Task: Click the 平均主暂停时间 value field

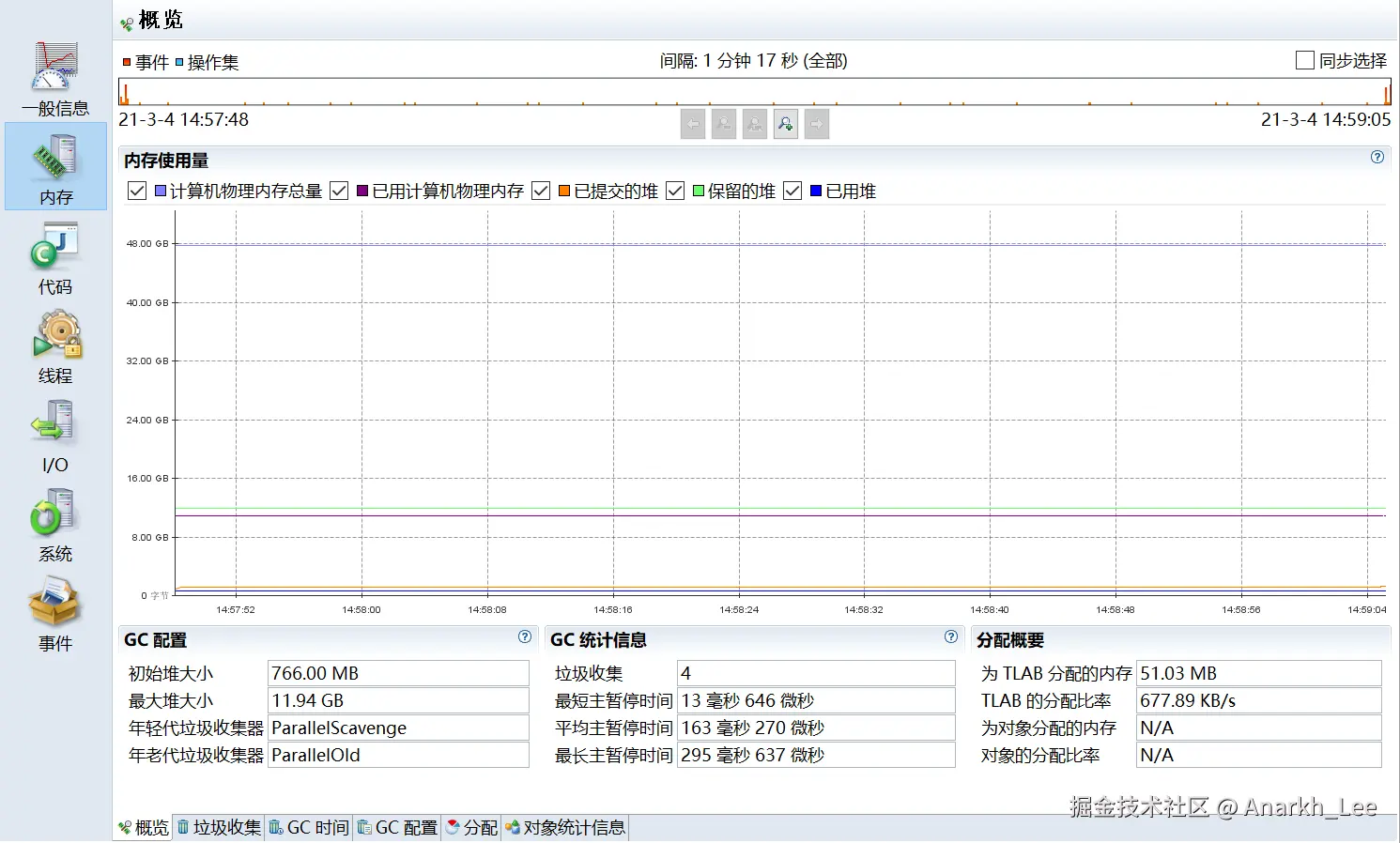Action: point(816,728)
